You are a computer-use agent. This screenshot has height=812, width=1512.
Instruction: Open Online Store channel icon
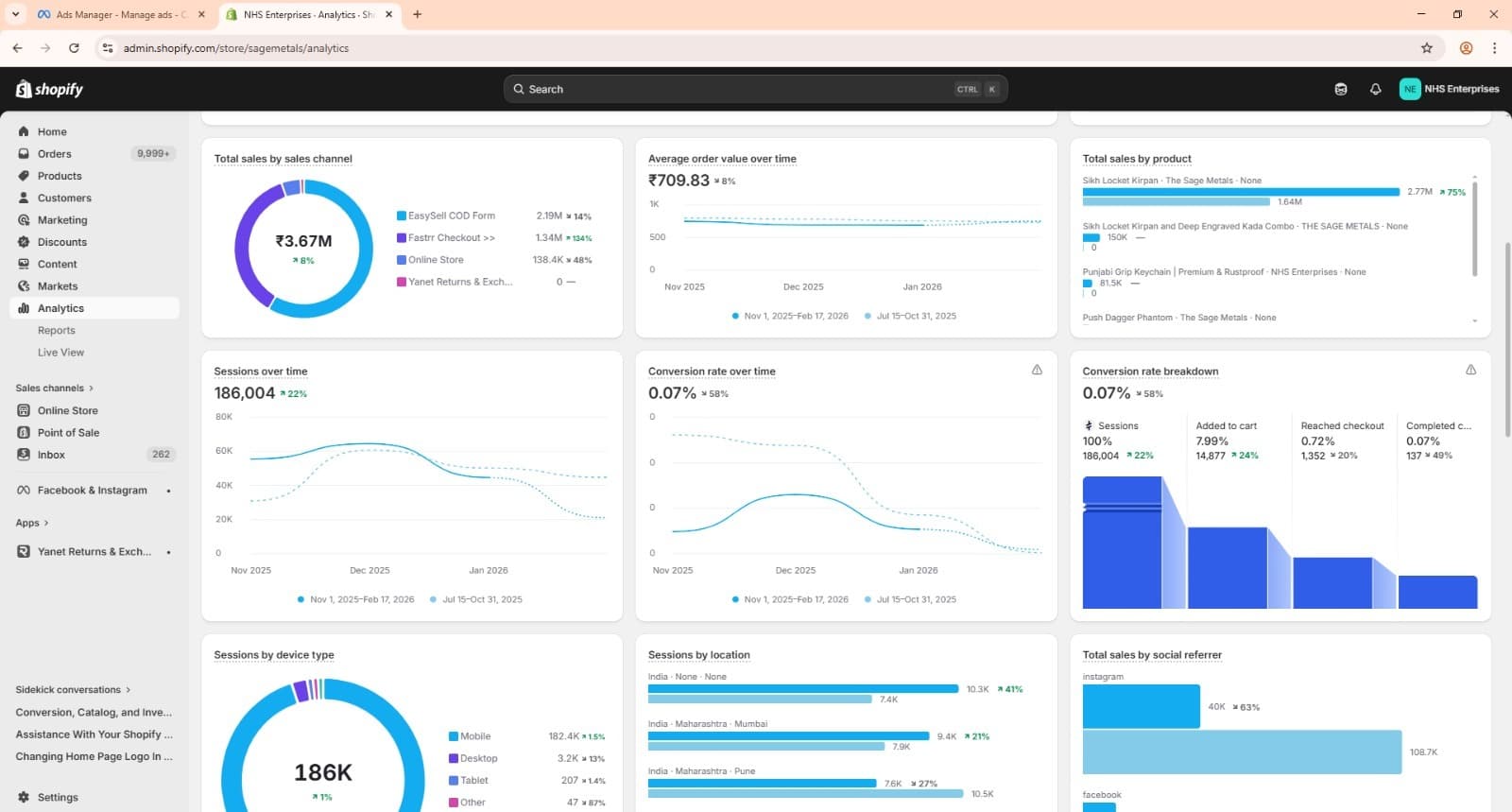[24, 410]
